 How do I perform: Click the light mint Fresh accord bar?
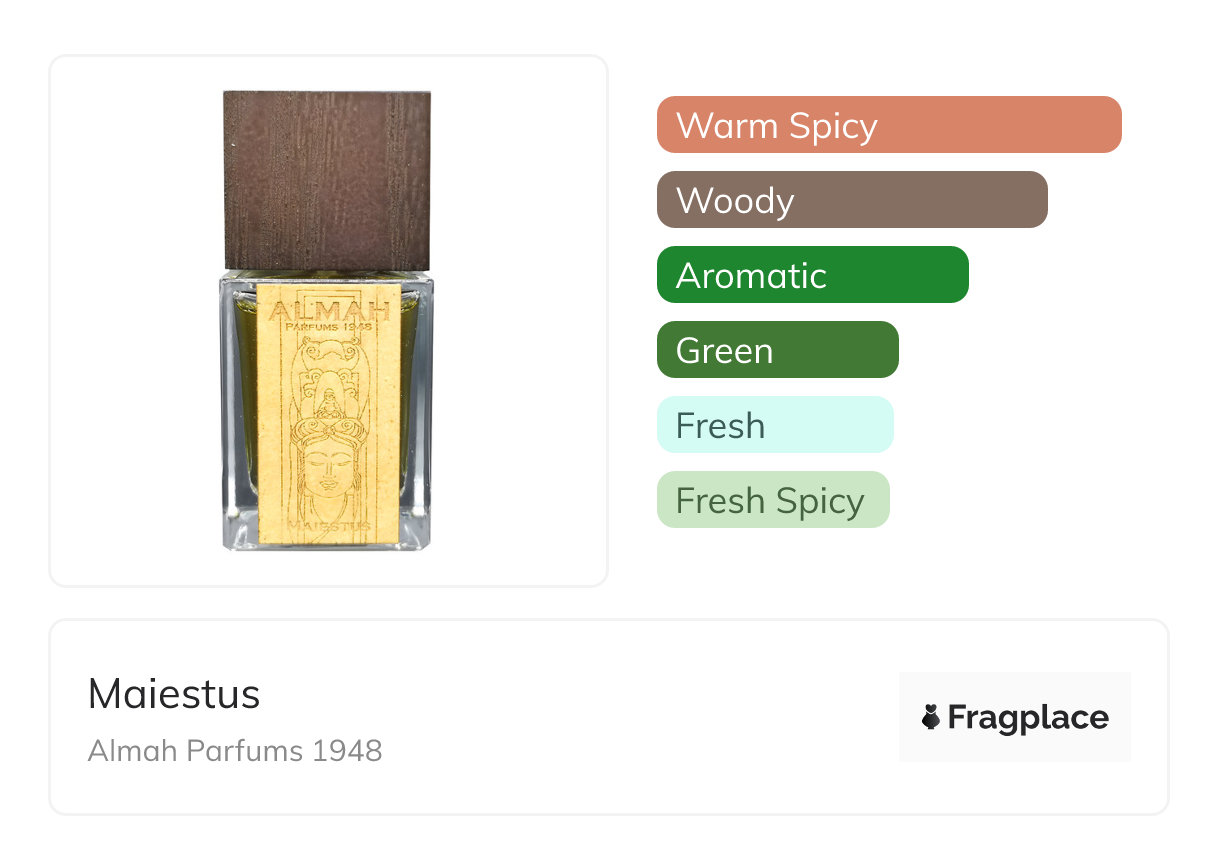774,425
